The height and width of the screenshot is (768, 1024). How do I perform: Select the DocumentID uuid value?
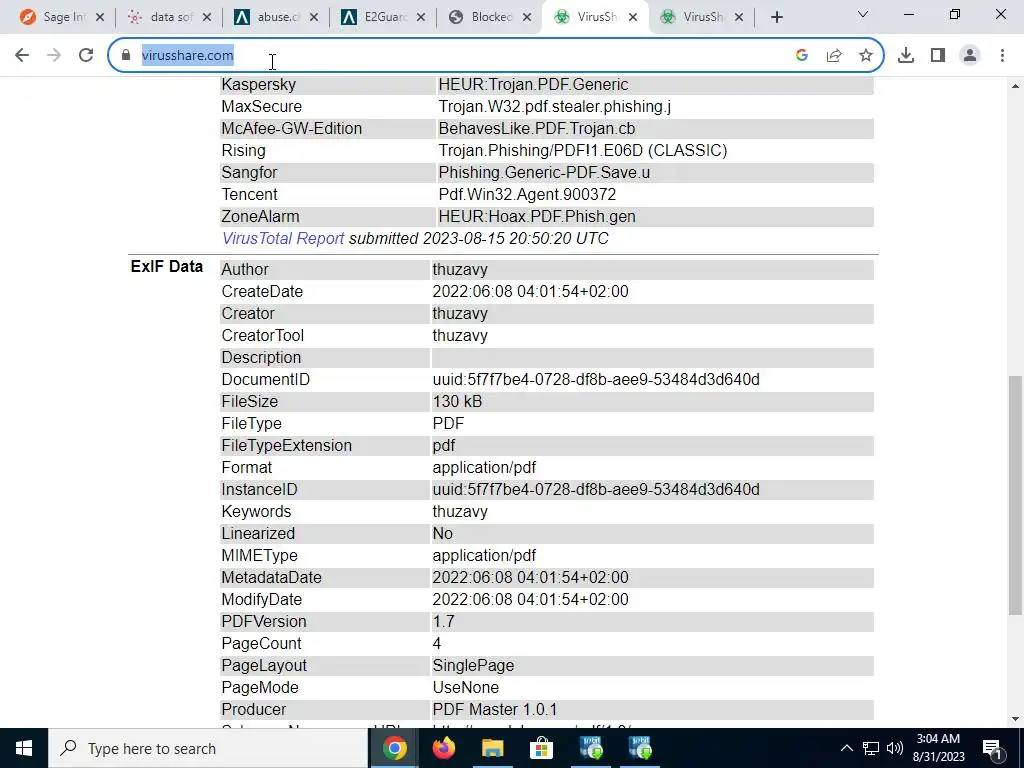point(596,379)
